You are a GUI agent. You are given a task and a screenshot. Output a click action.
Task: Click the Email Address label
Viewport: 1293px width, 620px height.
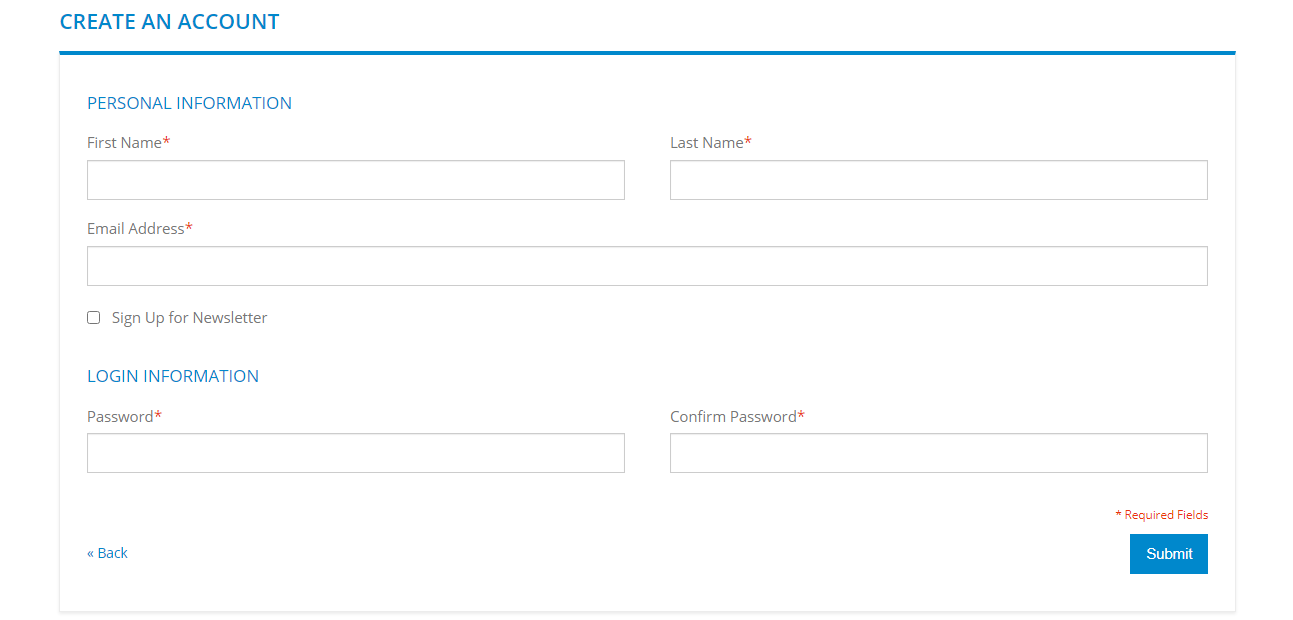(135, 229)
